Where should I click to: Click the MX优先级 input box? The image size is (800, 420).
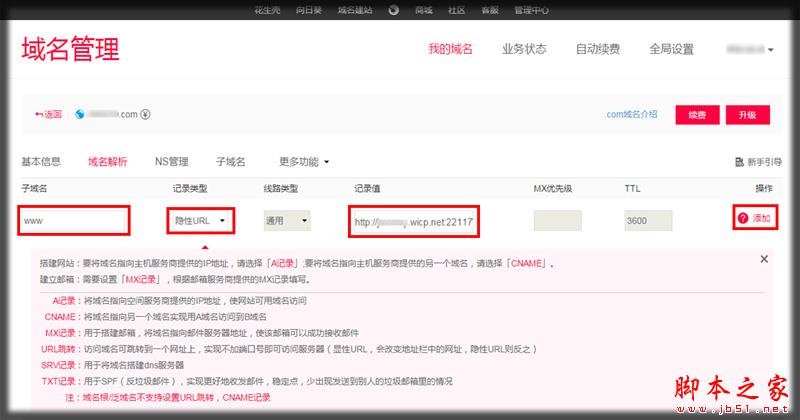[x=557, y=220]
